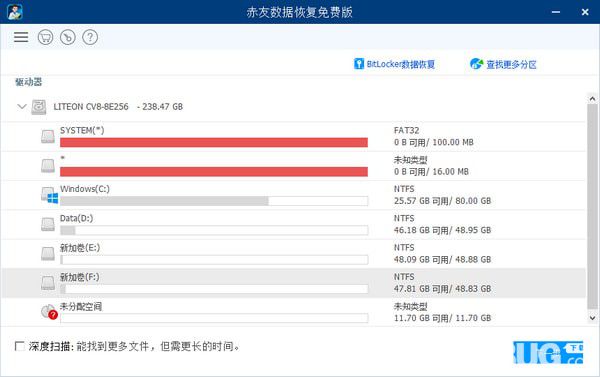Collapse the LITEON CV8-8E256 drive tree

(22, 106)
